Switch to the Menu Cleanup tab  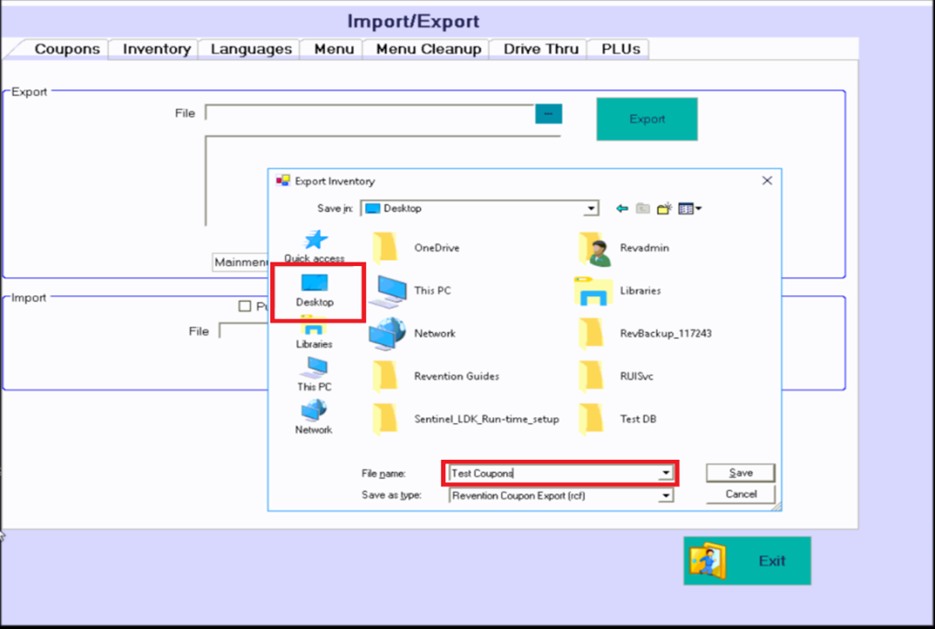pyautogui.click(x=428, y=49)
